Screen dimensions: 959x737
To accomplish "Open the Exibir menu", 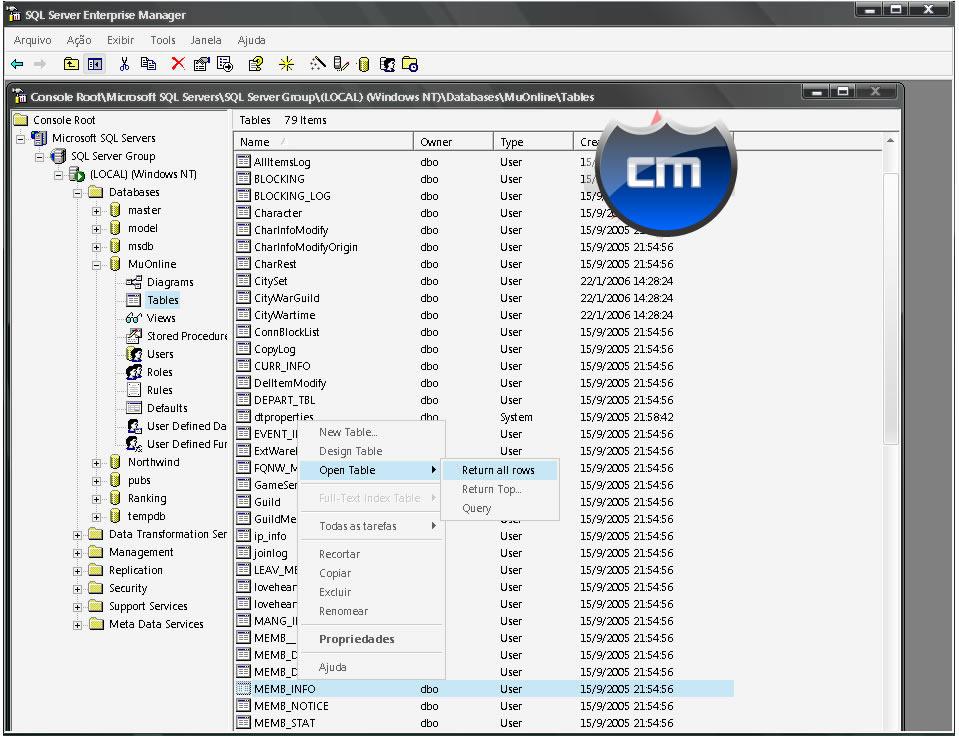I will click(x=120, y=40).
